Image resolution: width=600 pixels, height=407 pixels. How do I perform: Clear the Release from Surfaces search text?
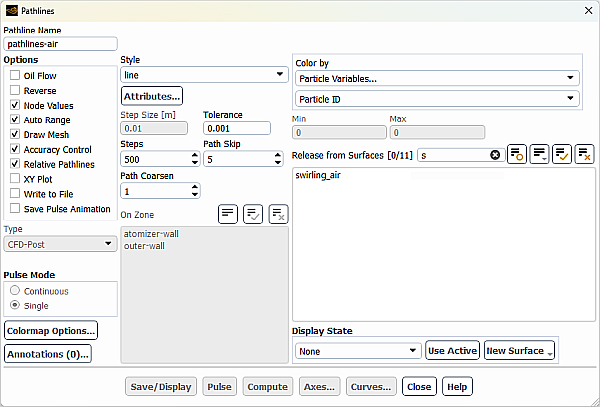(x=494, y=155)
